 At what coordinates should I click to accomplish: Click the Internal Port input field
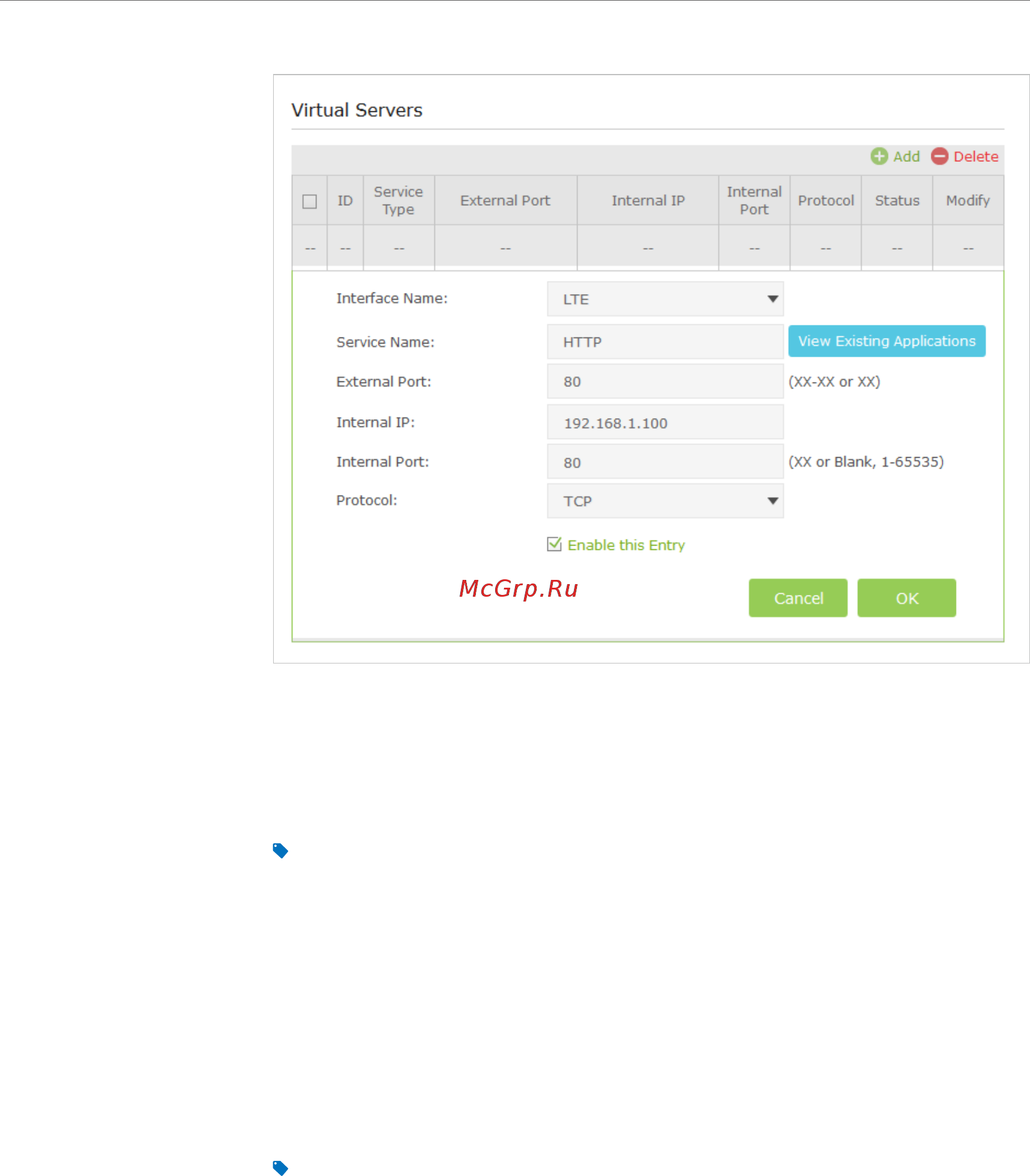(x=665, y=462)
